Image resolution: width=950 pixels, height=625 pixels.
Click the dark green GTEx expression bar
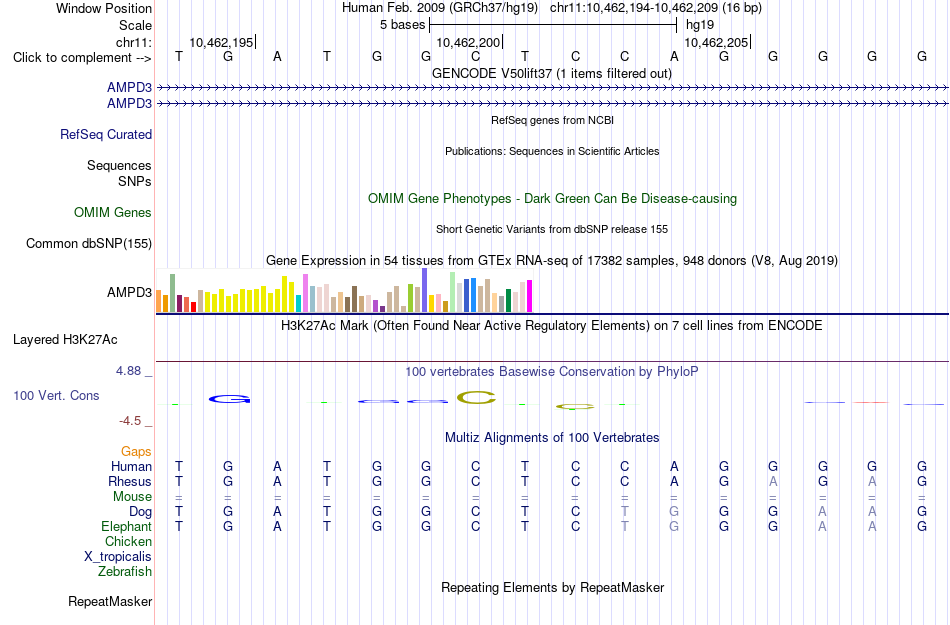508,300
